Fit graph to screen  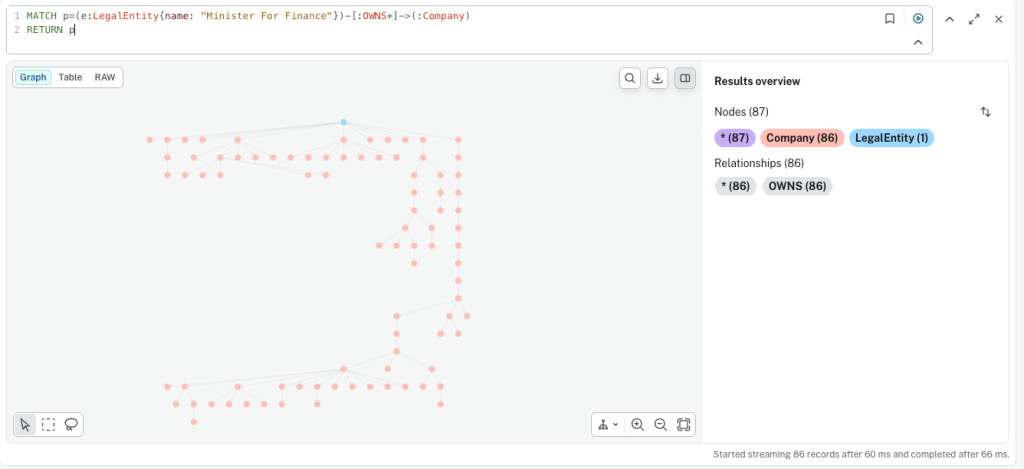[683, 424]
